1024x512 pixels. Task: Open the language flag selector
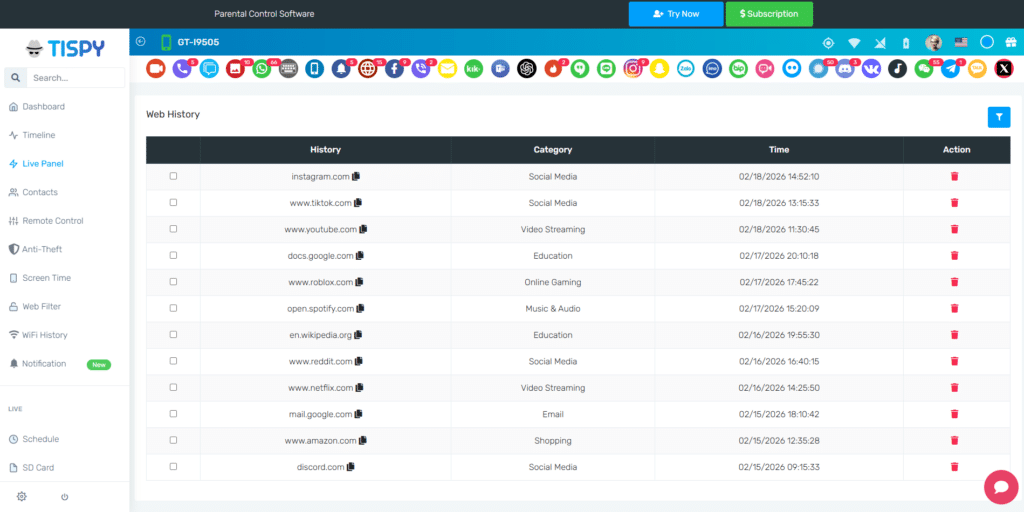click(961, 42)
